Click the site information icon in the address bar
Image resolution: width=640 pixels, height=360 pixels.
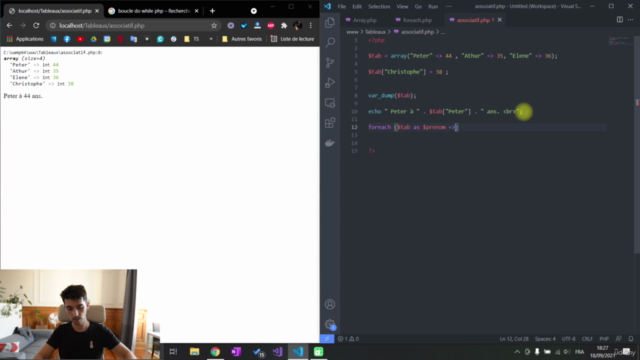tap(53, 25)
